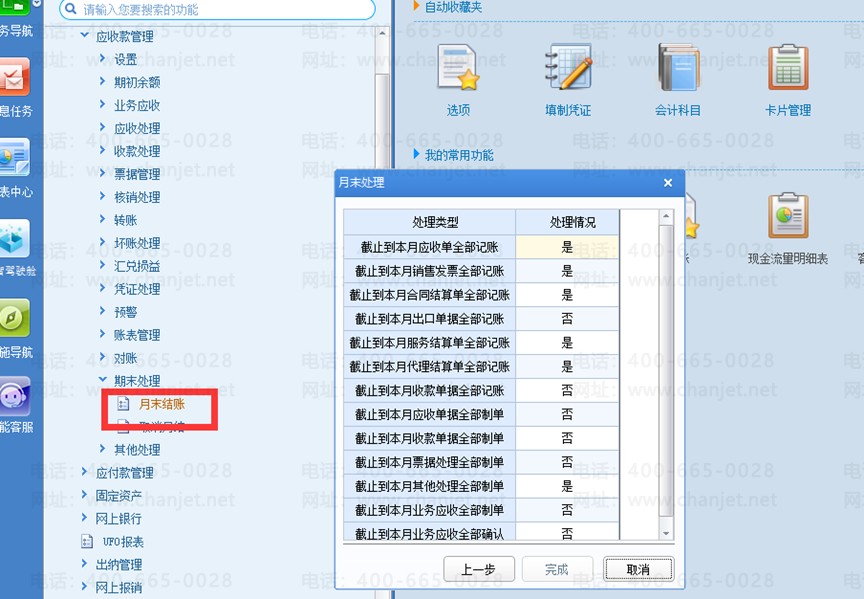Click the search magnifier icon
This screenshot has height=599, width=864.
(71, 9)
